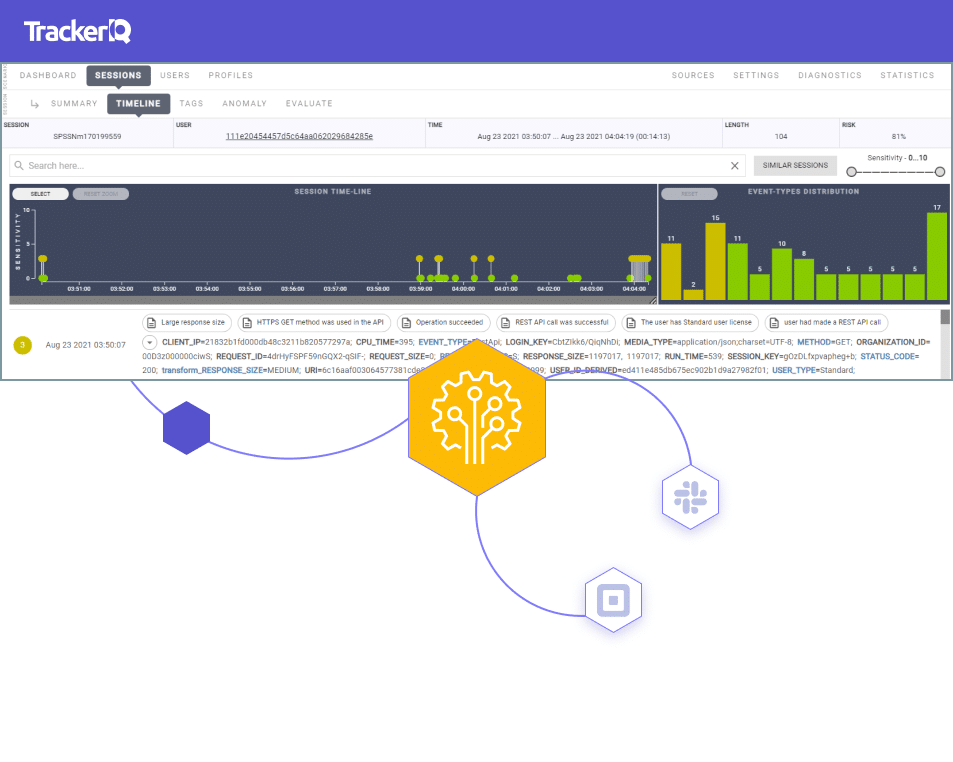Screen dimensions: 953x762
Task: Go to Settings
Action: [x=756, y=75]
